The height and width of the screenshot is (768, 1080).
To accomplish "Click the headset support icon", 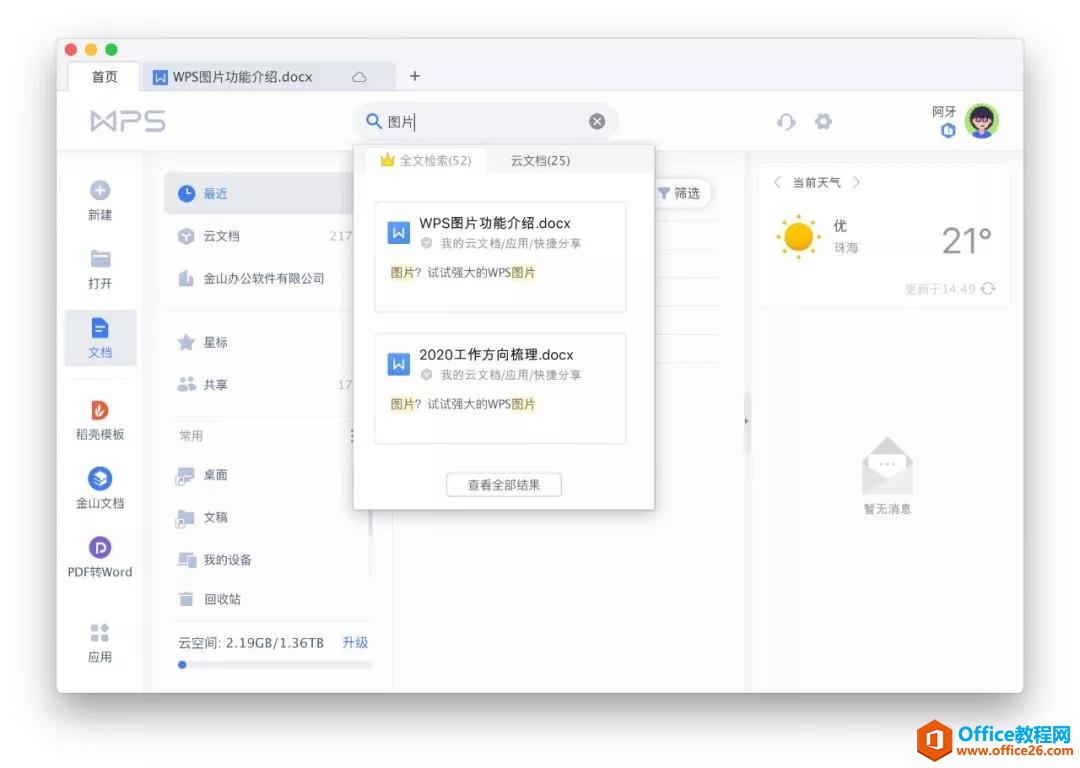I will [786, 122].
